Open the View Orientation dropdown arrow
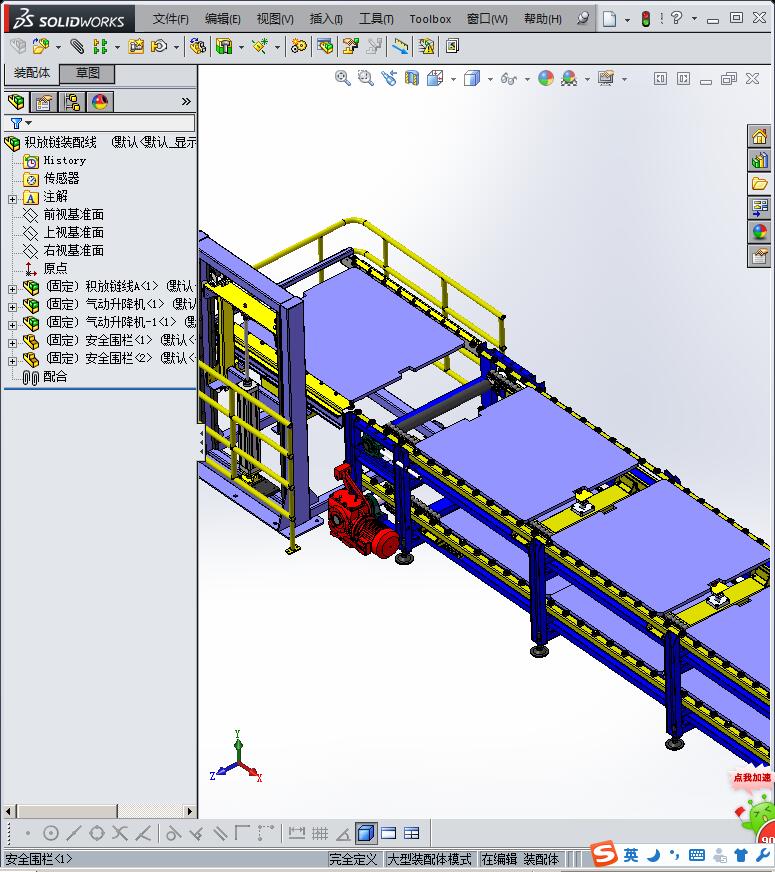This screenshot has height=872, width=775. pyautogui.click(x=453, y=79)
